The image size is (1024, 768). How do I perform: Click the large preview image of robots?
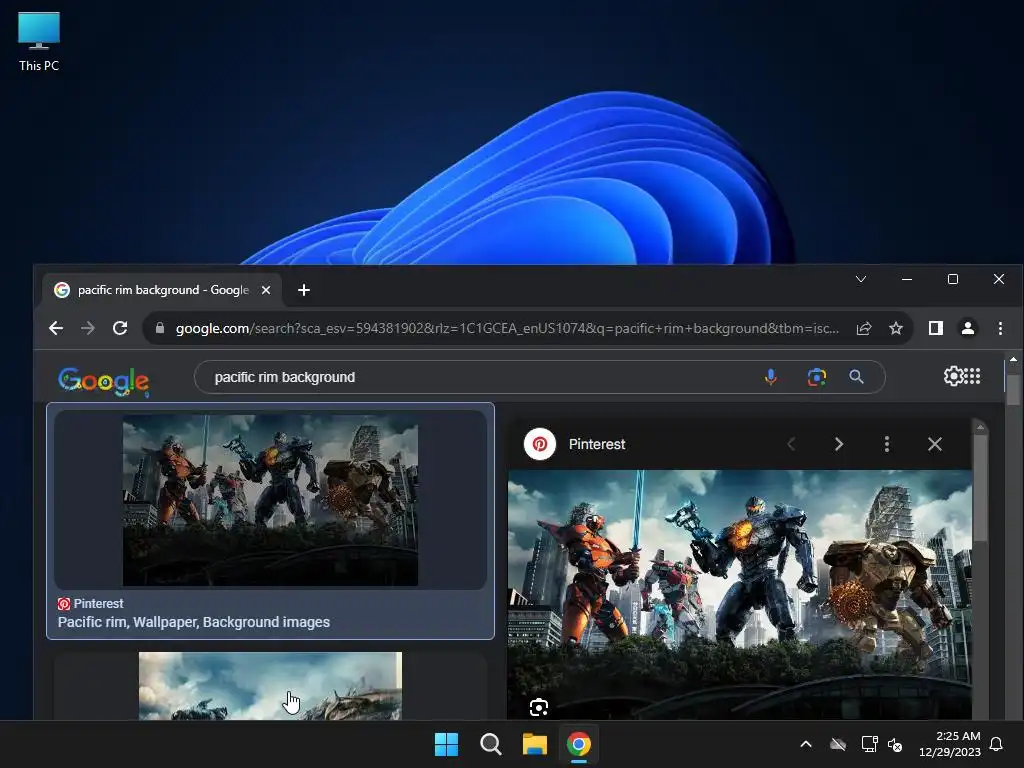(740, 594)
